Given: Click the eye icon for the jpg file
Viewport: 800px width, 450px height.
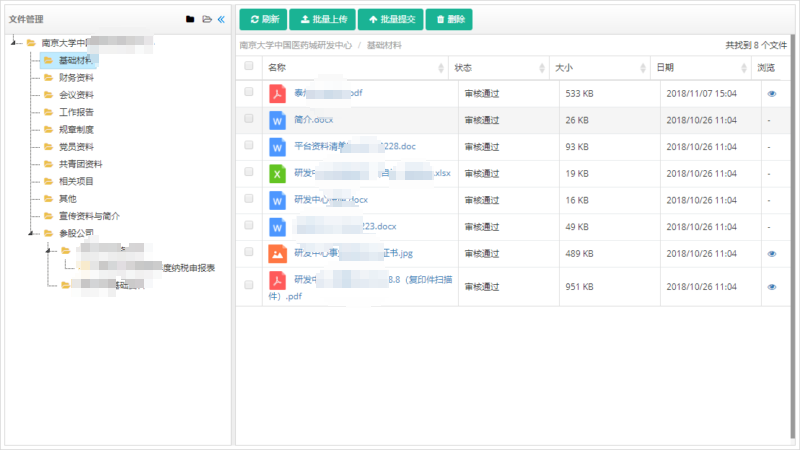Looking at the screenshot, I should coord(771,254).
